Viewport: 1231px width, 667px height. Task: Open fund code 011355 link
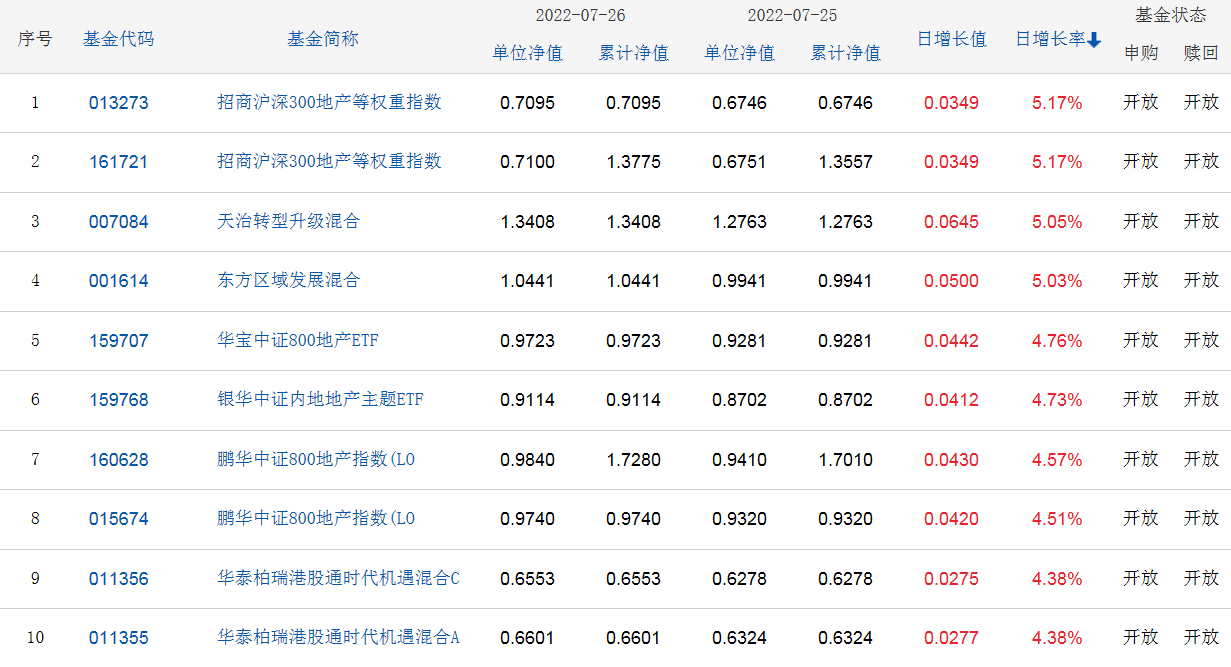[x=118, y=638]
